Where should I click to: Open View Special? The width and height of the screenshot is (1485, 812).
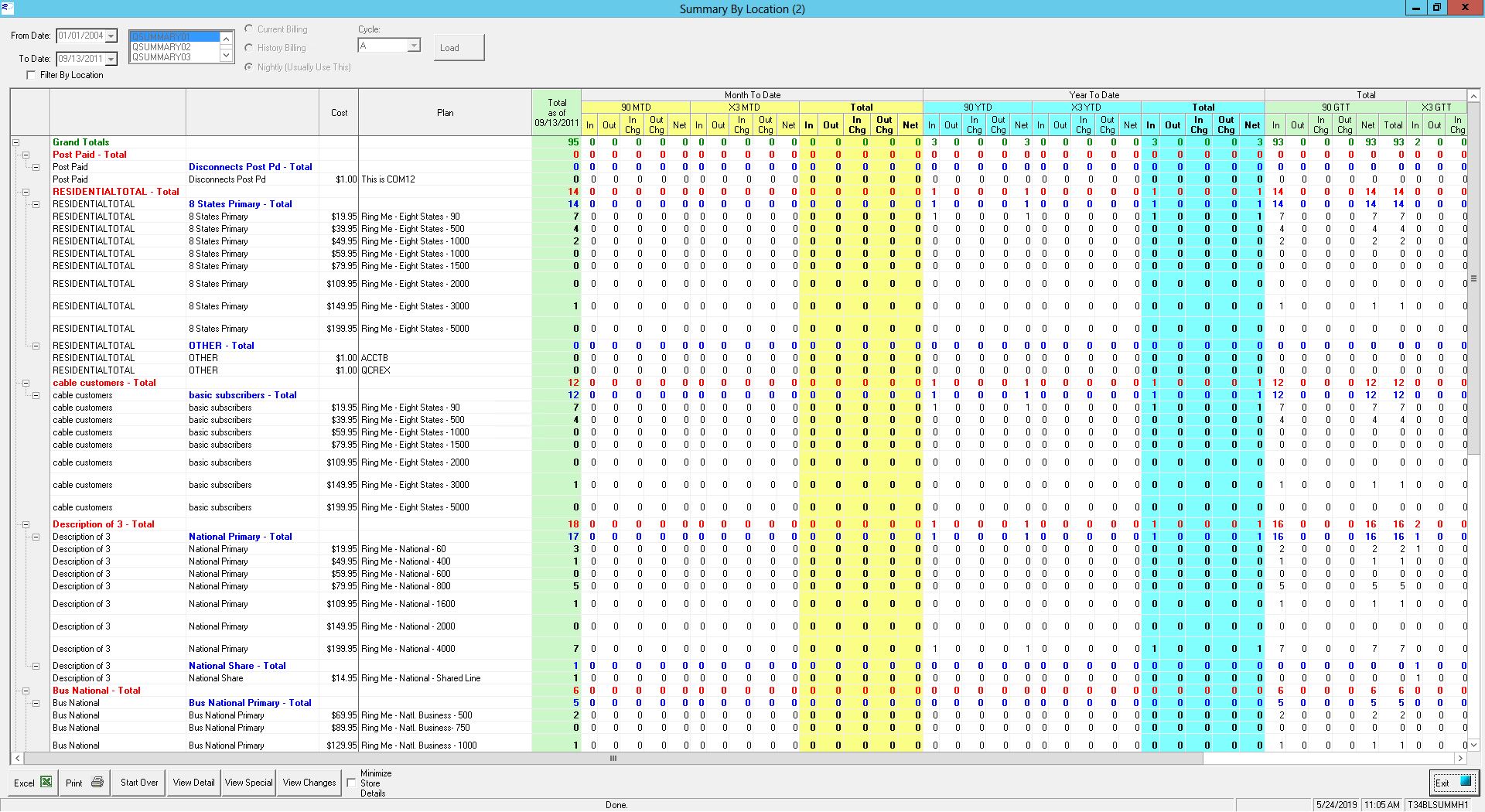tap(248, 783)
